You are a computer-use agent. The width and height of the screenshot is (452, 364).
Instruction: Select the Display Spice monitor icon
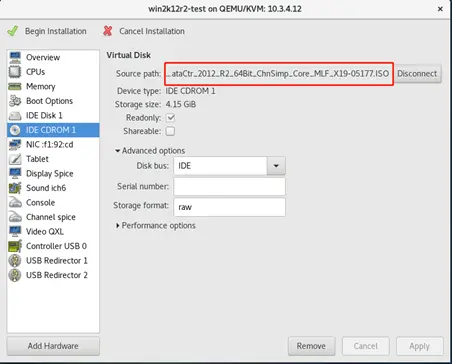pos(15,173)
